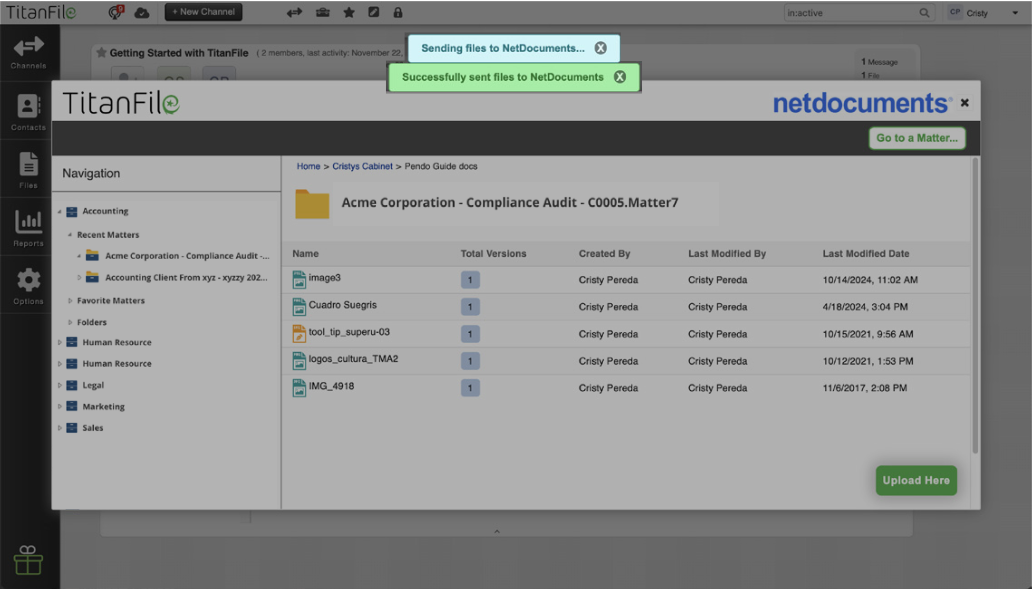This screenshot has height=590, width=1032.
Task: Expand the Accounting Client From xyz matter
Action: 79,277
